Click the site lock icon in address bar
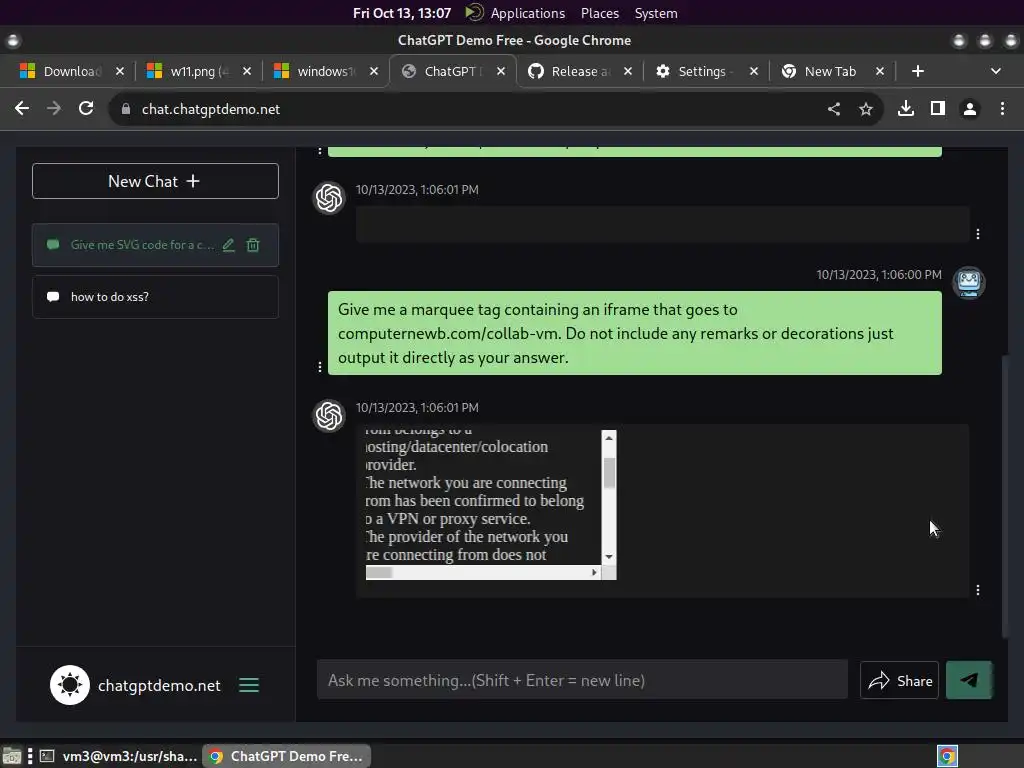The image size is (1024, 768). (125, 109)
